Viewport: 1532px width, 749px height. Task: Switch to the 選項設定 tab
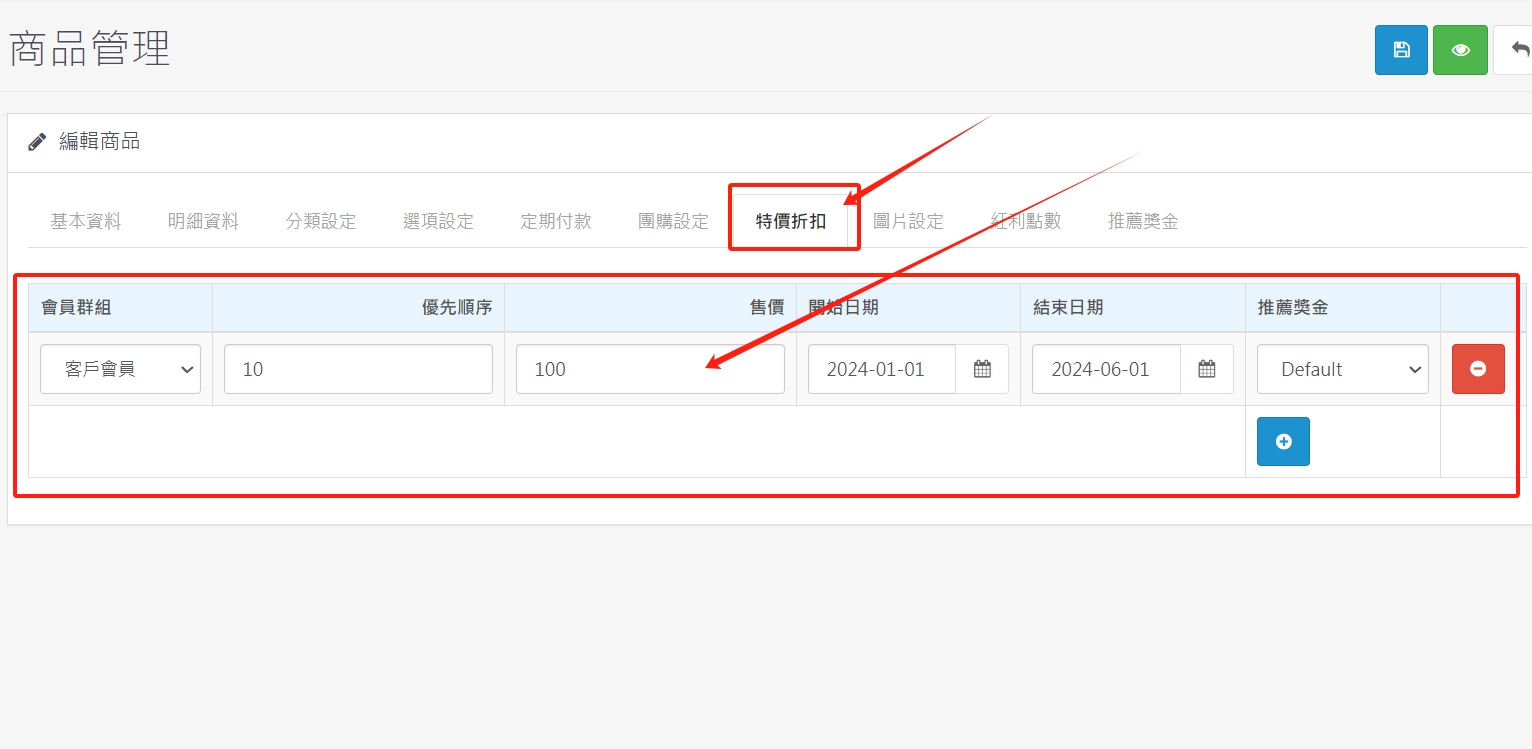pyautogui.click(x=438, y=221)
